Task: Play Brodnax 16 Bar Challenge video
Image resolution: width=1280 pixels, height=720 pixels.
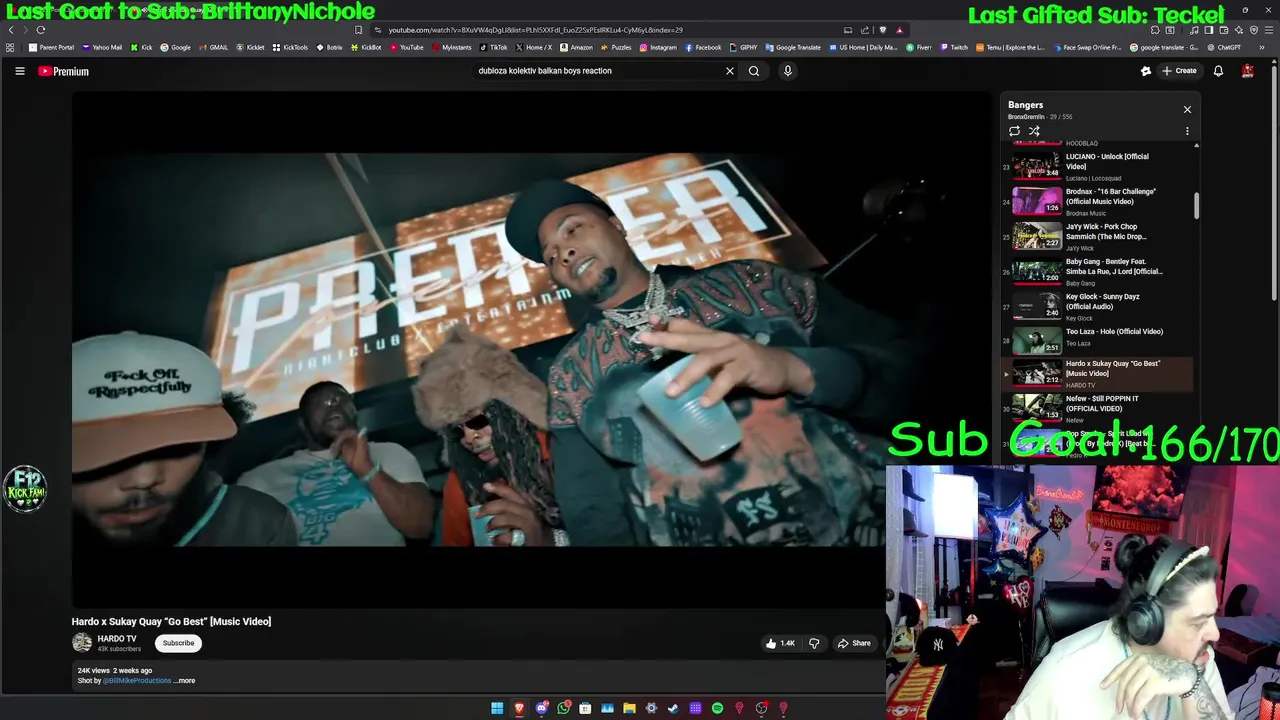Action: [1097, 202]
